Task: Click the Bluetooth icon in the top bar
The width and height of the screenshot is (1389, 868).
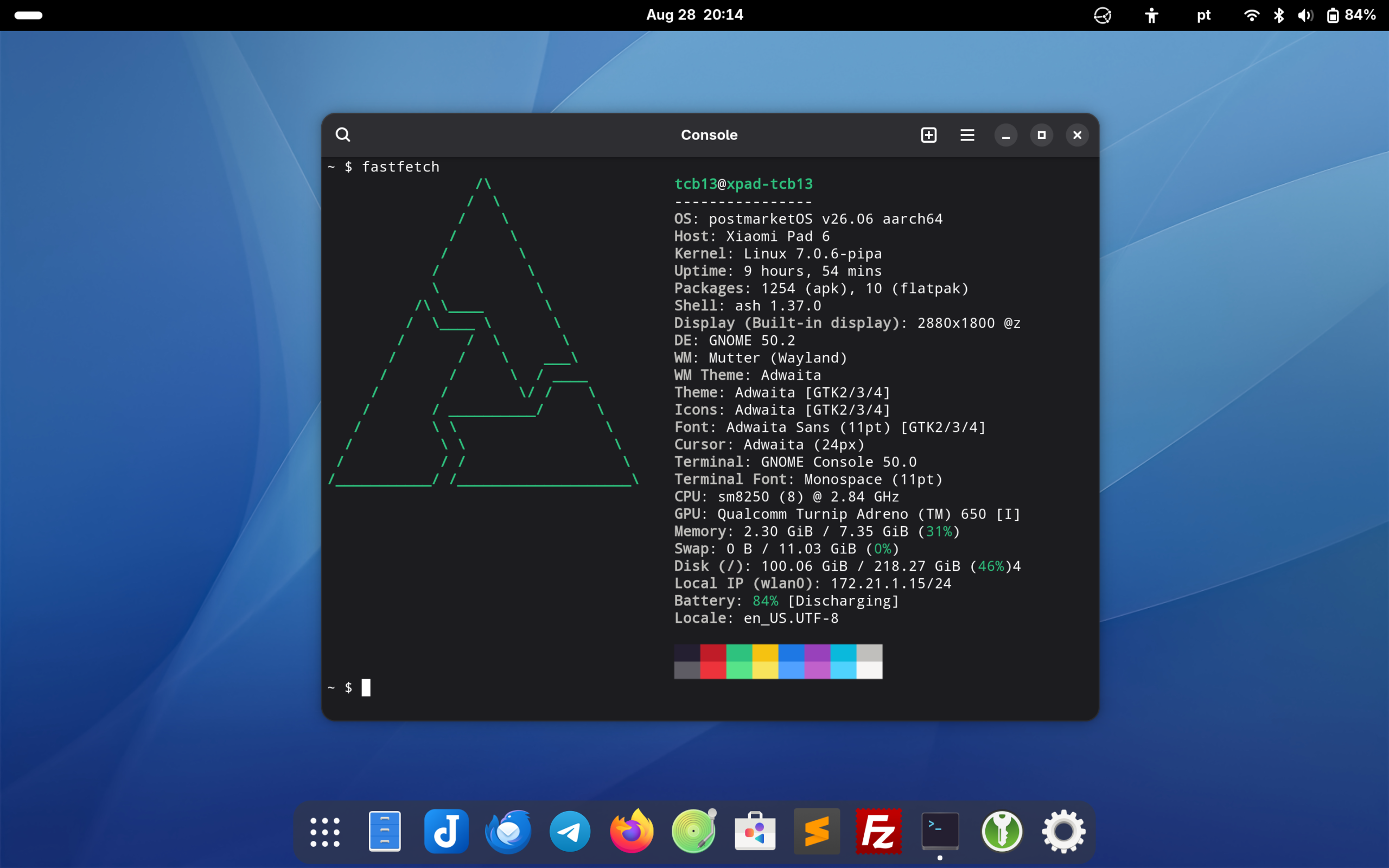Action: coord(1279,16)
